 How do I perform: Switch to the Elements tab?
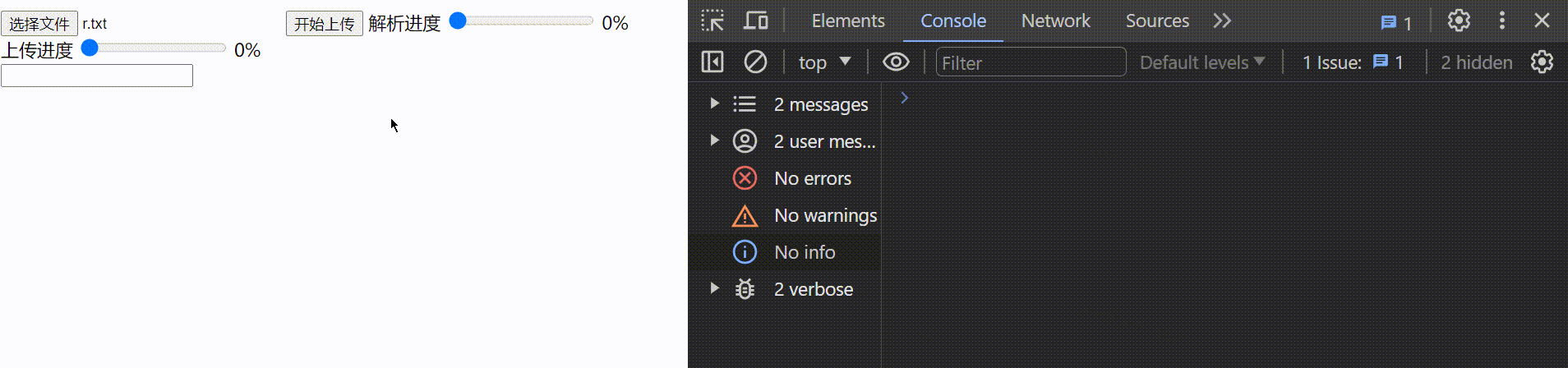pyautogui.click(x=848, y=21)
